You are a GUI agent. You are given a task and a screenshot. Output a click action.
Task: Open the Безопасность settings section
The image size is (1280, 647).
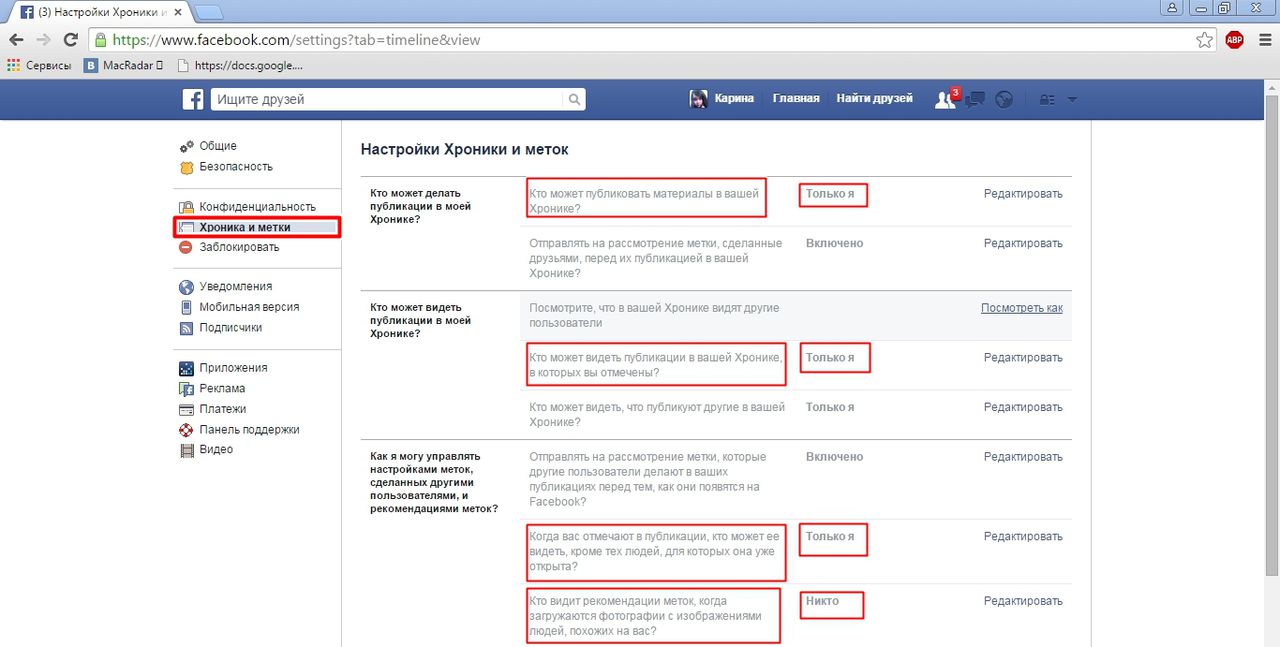coord(236,167)
